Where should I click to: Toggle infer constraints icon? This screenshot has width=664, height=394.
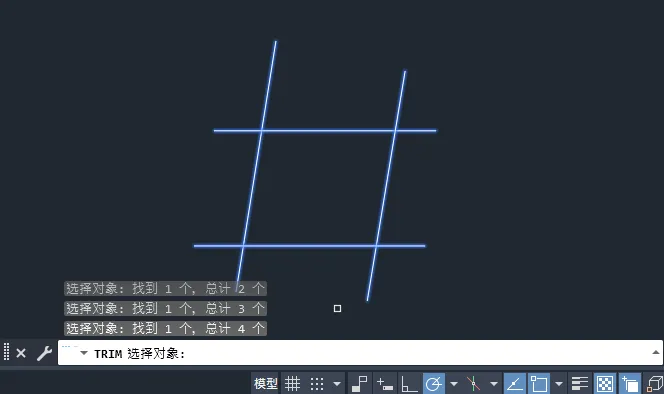pyautogui.click(x=360, y=384)
